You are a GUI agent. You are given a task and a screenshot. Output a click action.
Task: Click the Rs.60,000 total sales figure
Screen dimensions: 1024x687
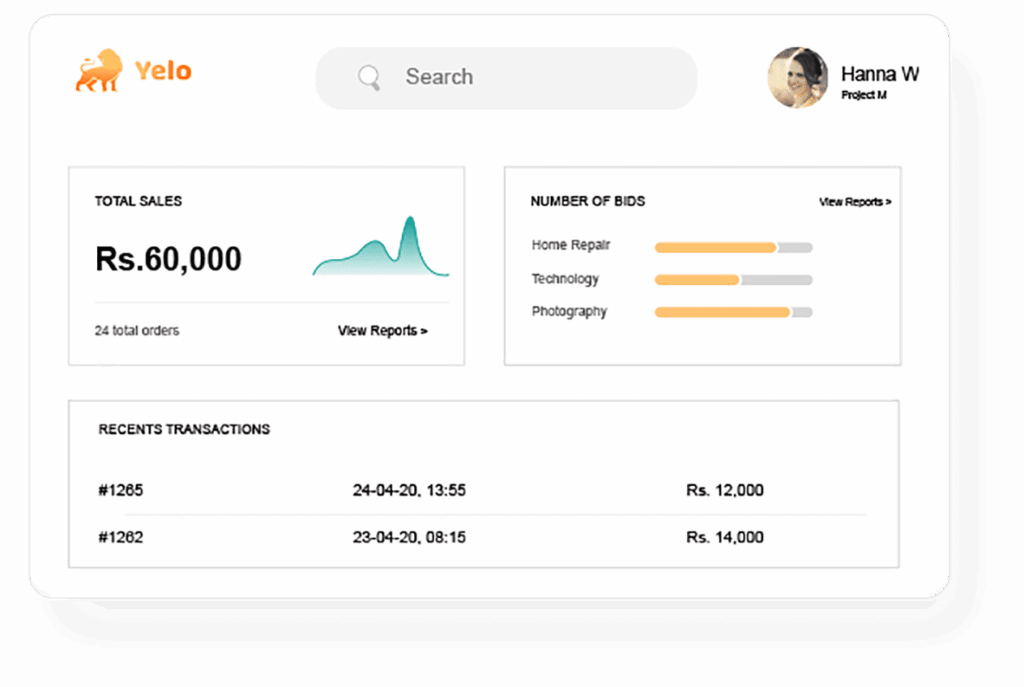coord(168,259)
